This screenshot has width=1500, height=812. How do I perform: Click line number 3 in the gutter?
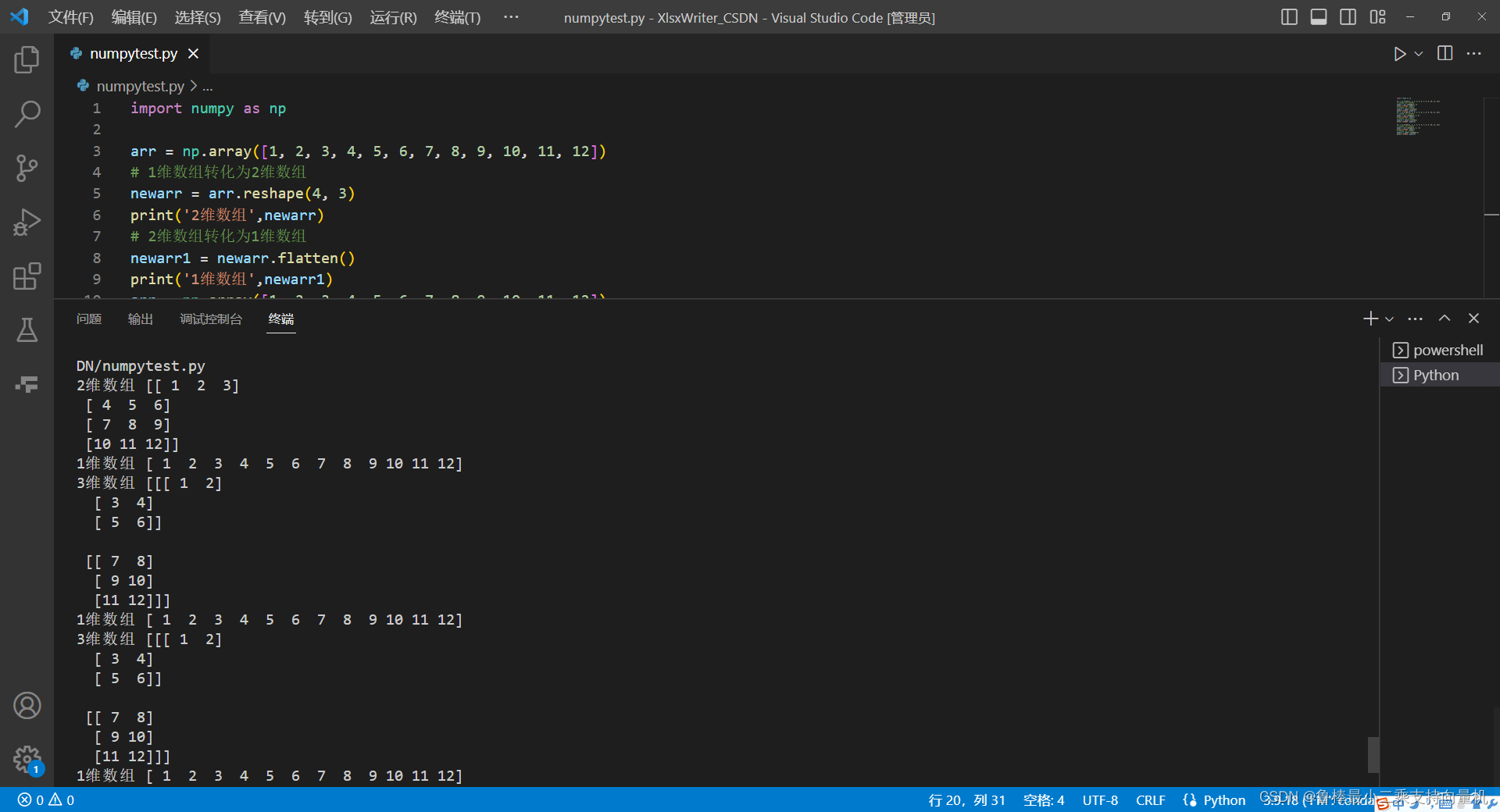[97, 151]
